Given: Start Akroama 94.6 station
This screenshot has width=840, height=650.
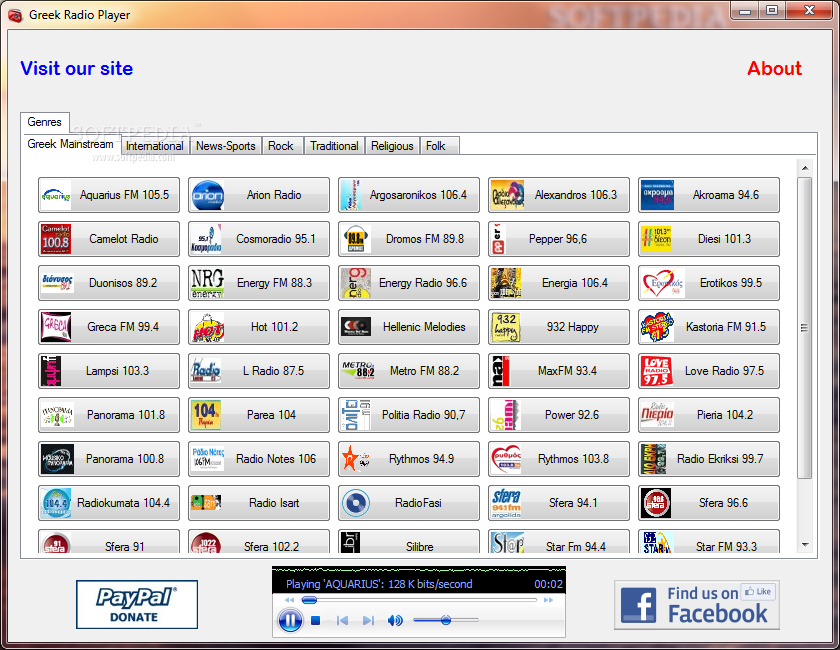Looking at the screenshot, I should pyautogui.click(x=709, y=195).
